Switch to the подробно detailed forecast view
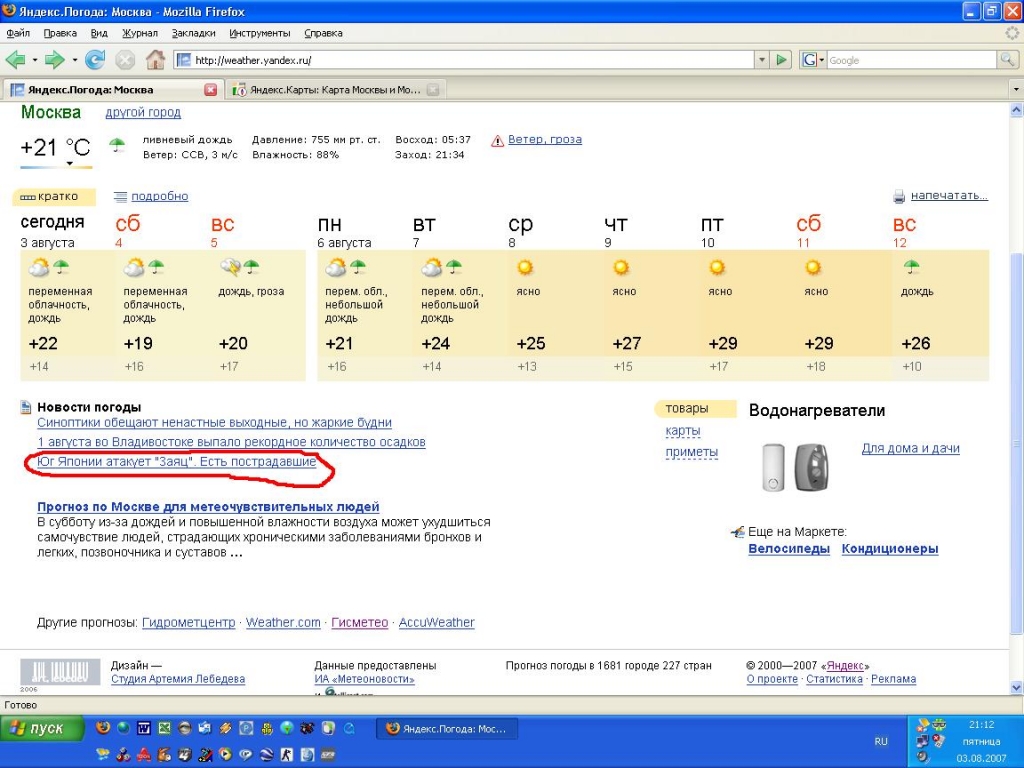Screen dimensions: 1024x768 pos(159,197)
